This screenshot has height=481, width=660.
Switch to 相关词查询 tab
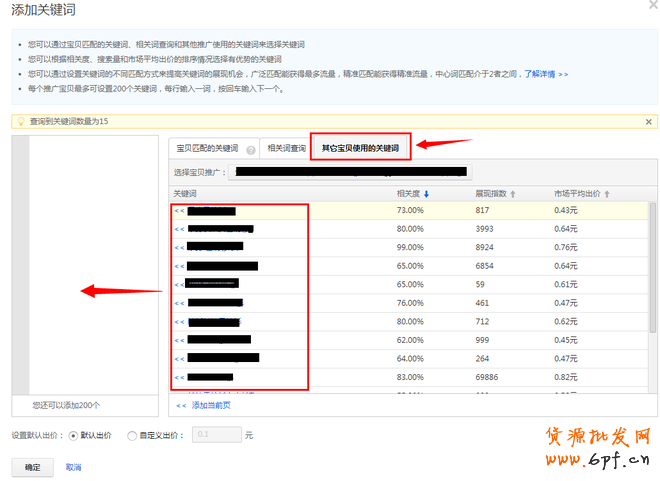[286, 149]
